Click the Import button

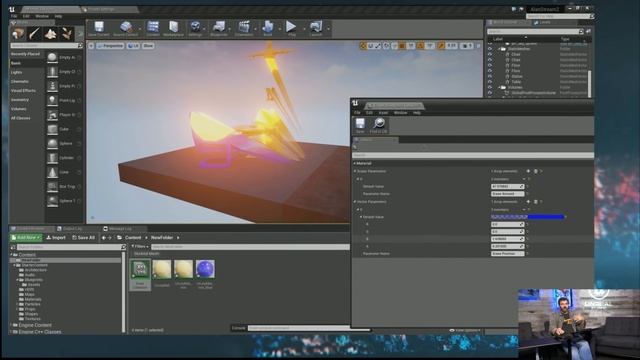coord(56,238)
